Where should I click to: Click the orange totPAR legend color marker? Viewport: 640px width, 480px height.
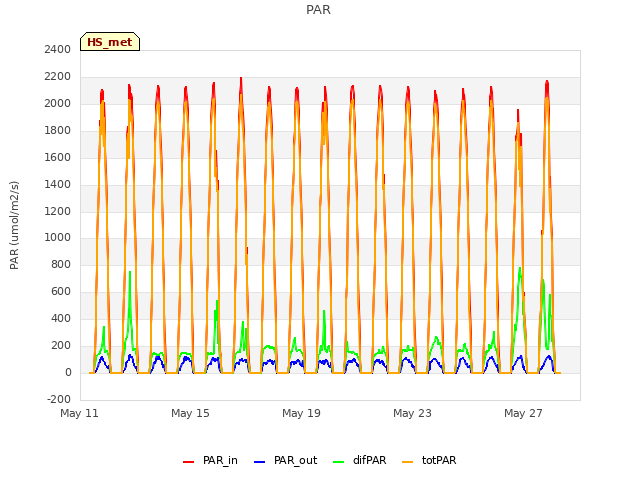408,462
